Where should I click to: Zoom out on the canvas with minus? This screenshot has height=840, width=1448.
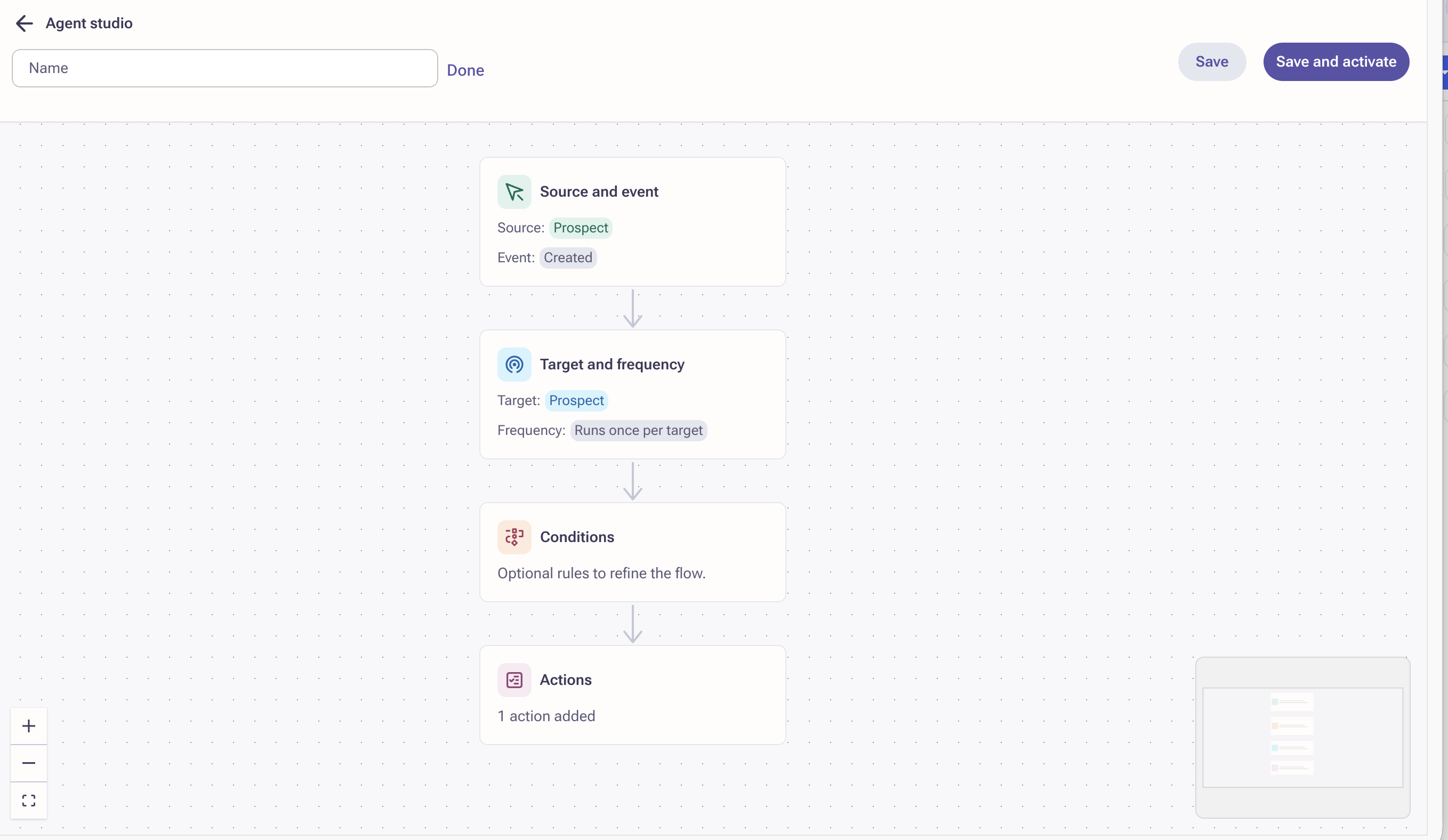[29, 763]
